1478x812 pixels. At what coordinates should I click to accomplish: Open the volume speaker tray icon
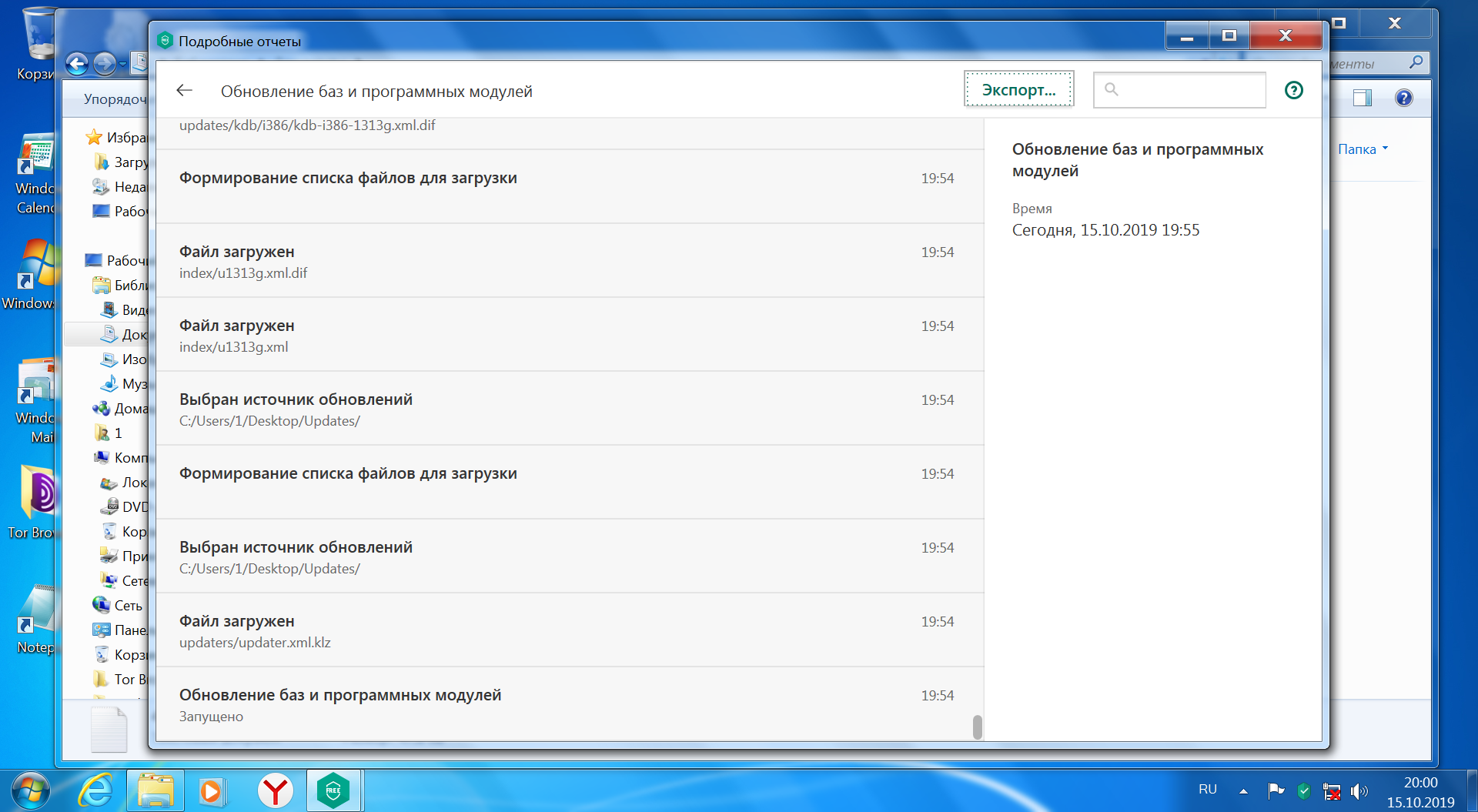[x=1359, y=791]
